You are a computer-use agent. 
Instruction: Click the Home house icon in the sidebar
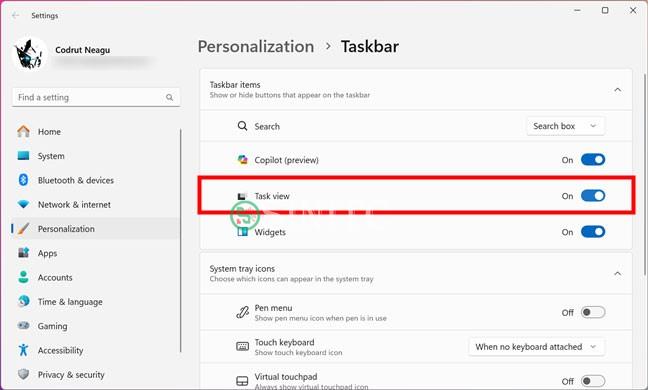[24, 131]
